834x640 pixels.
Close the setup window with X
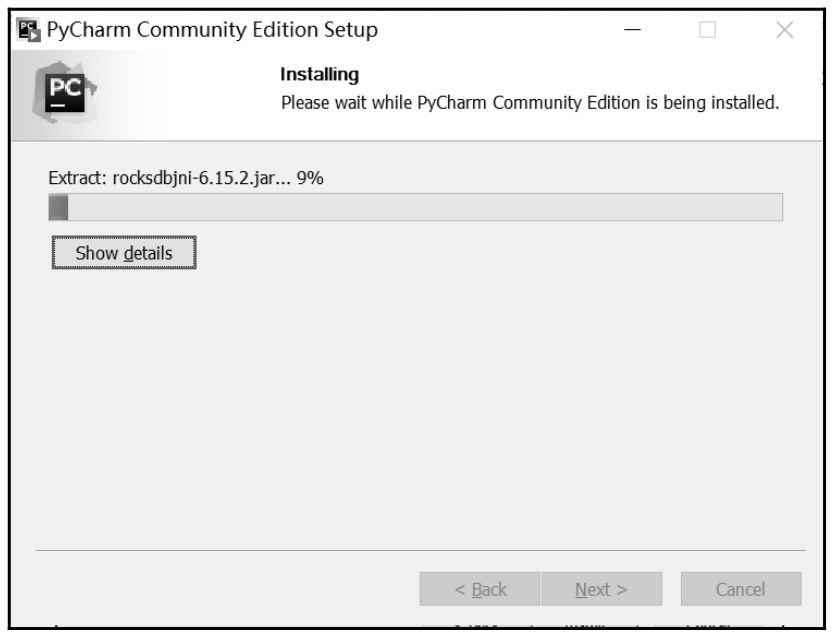coord(785,30)
